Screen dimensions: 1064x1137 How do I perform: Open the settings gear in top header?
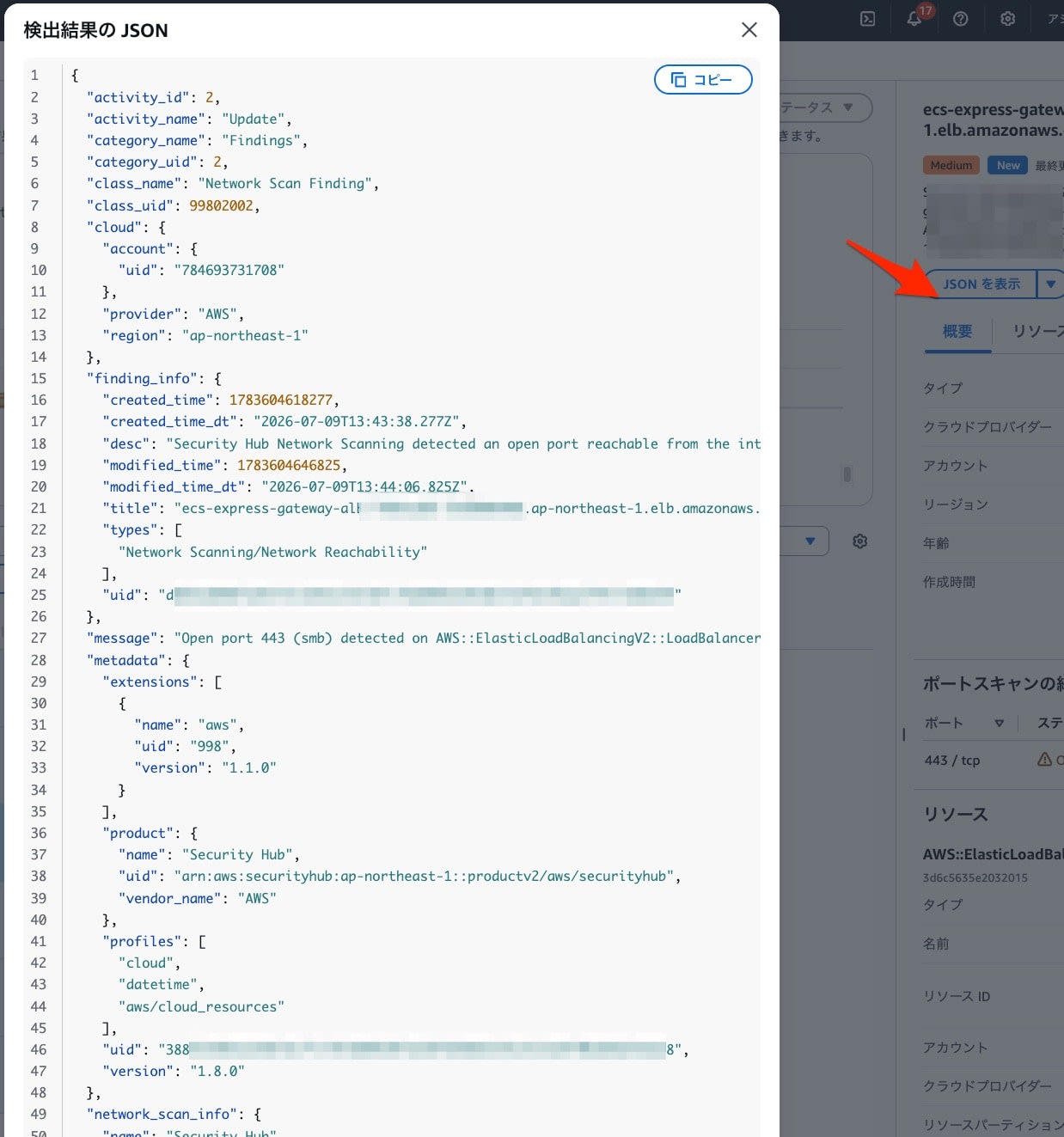[x=1008, y=19]
